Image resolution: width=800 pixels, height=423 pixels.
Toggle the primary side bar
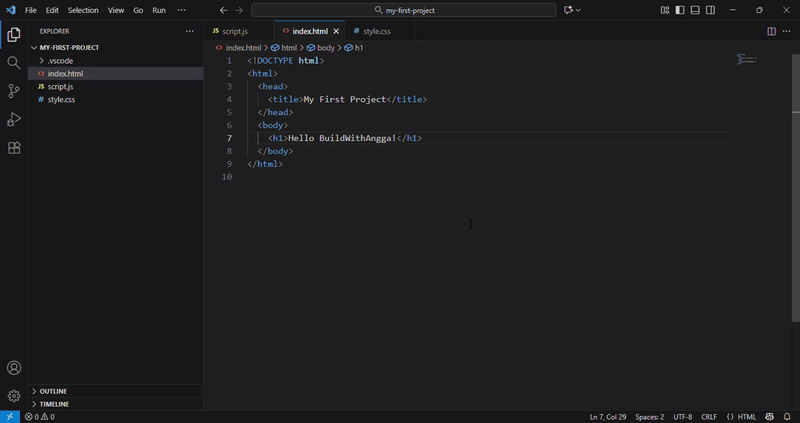click(x=680, y=10)
